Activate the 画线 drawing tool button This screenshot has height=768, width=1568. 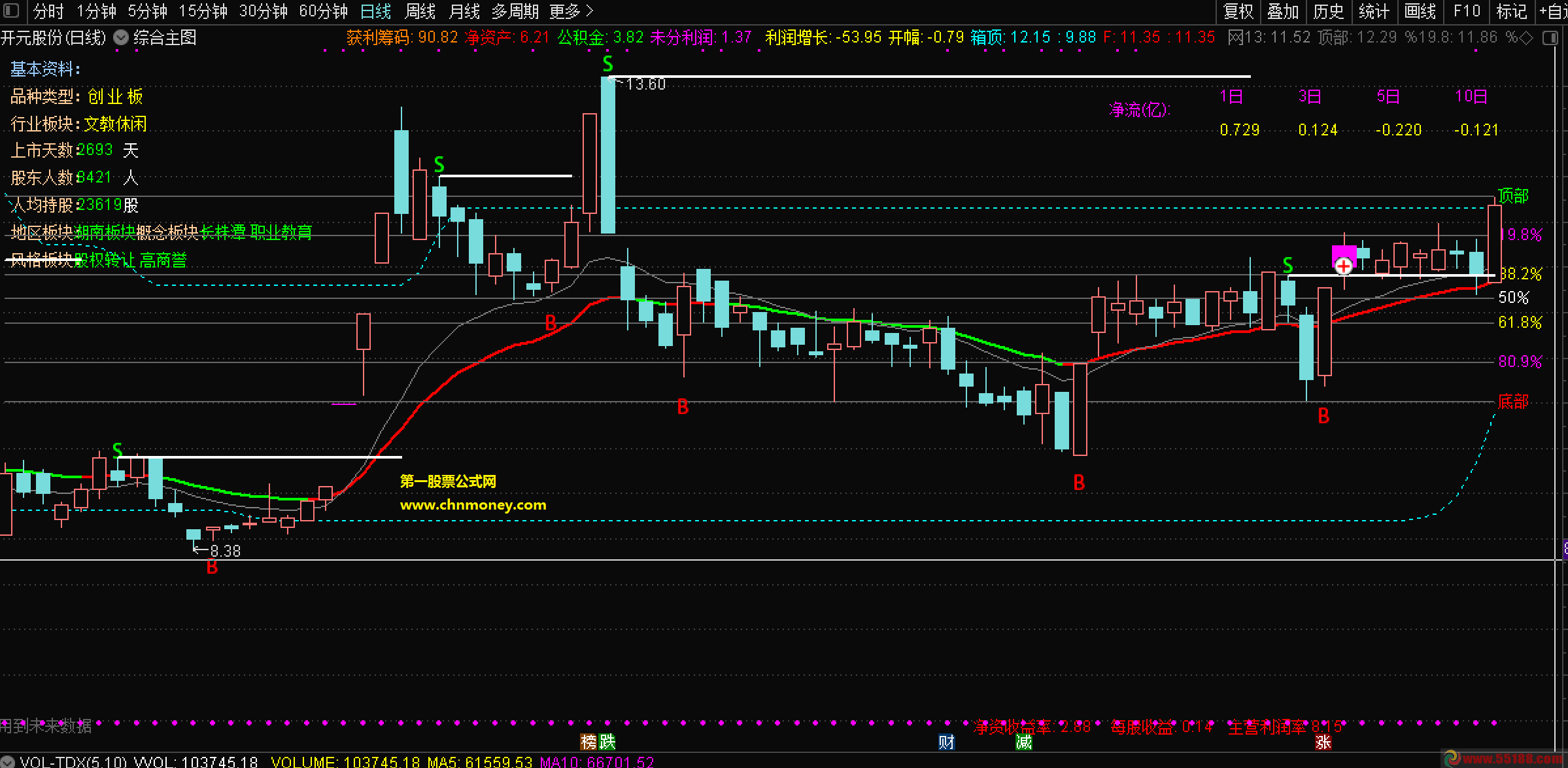pyautogui.click(x=1420, y=11)
